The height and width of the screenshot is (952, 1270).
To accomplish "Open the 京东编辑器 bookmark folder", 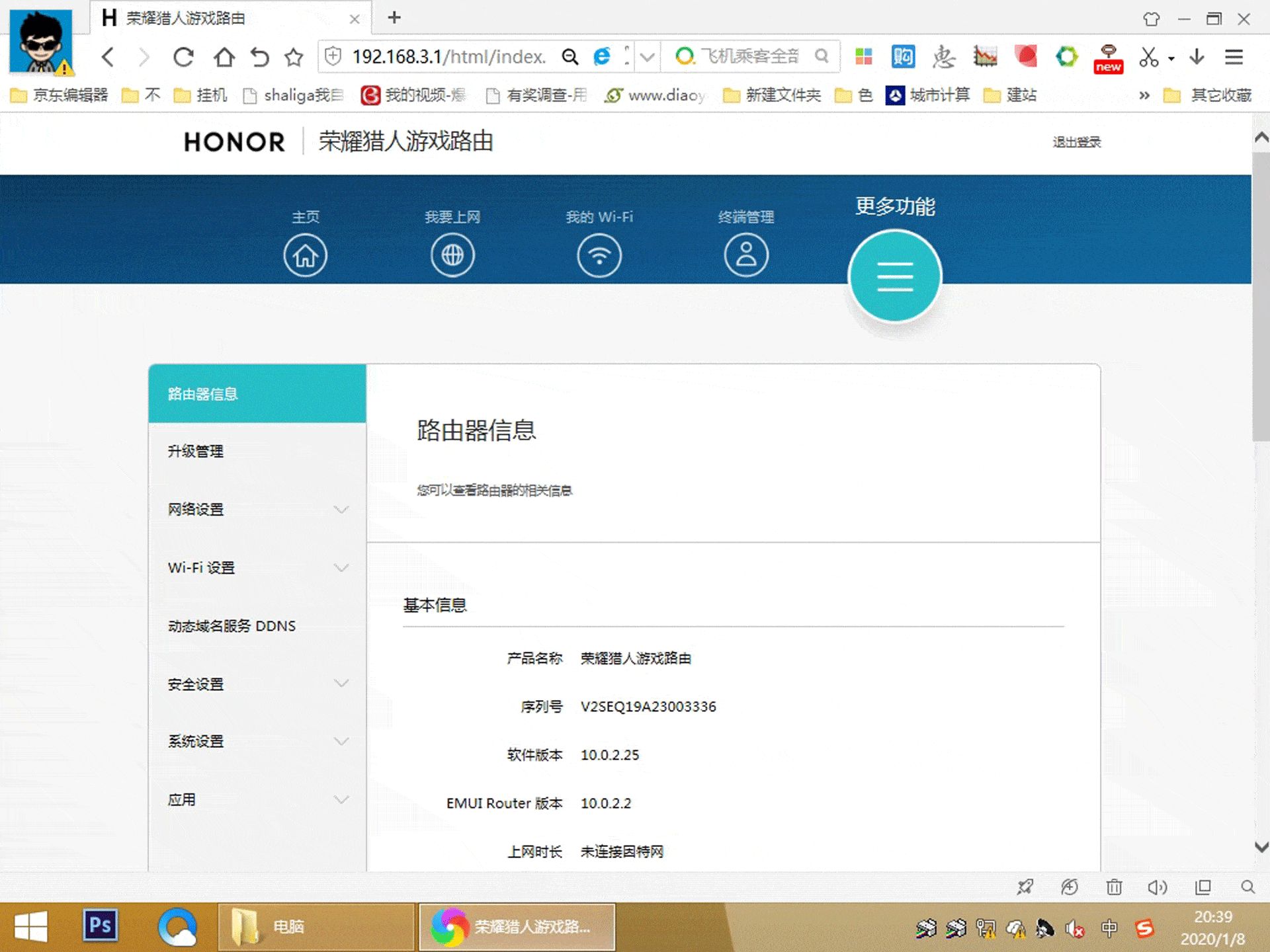I will pyautogui.click(x=60, y=95).
